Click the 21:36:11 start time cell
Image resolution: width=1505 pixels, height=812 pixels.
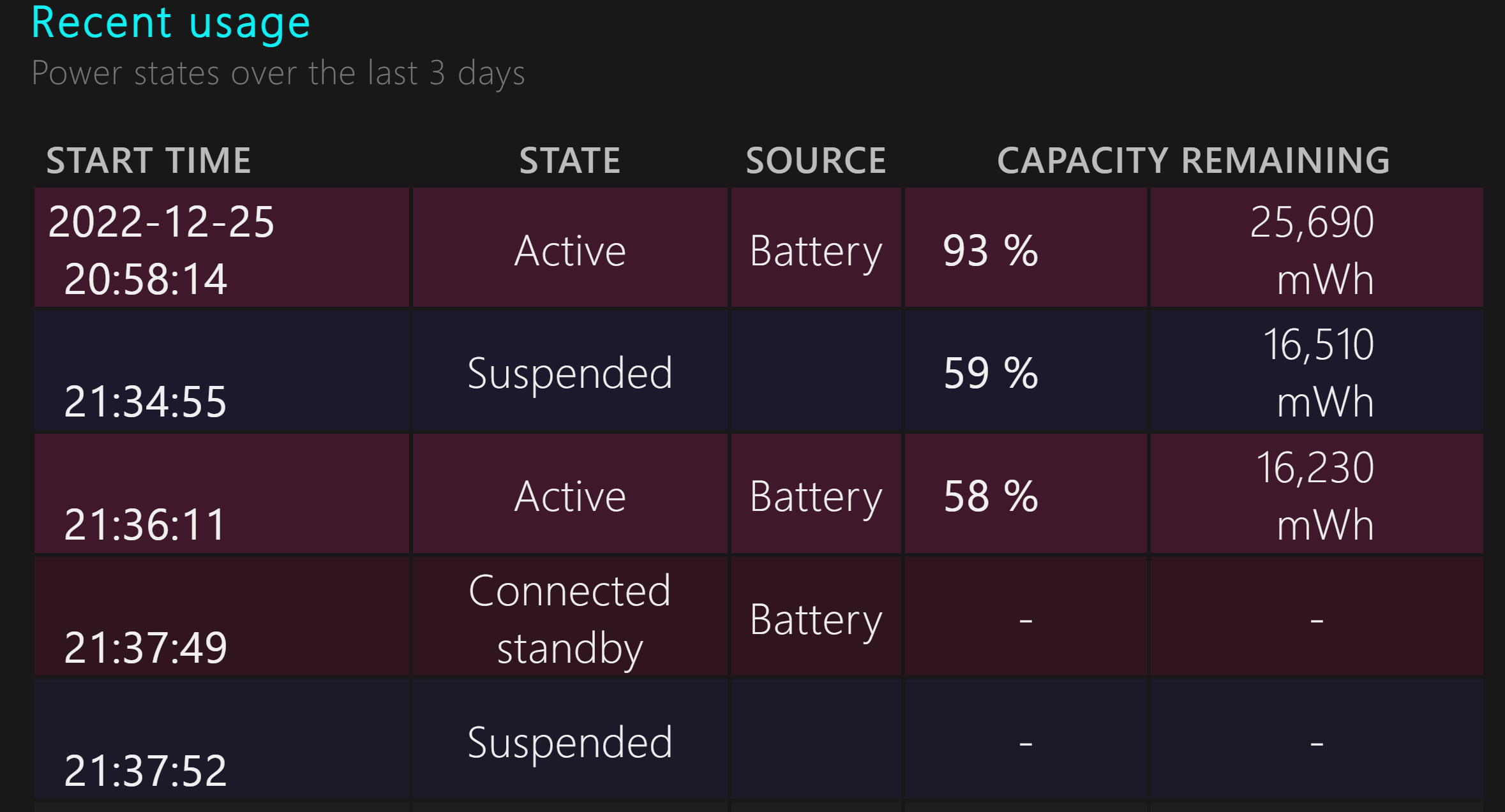point(221,494)
